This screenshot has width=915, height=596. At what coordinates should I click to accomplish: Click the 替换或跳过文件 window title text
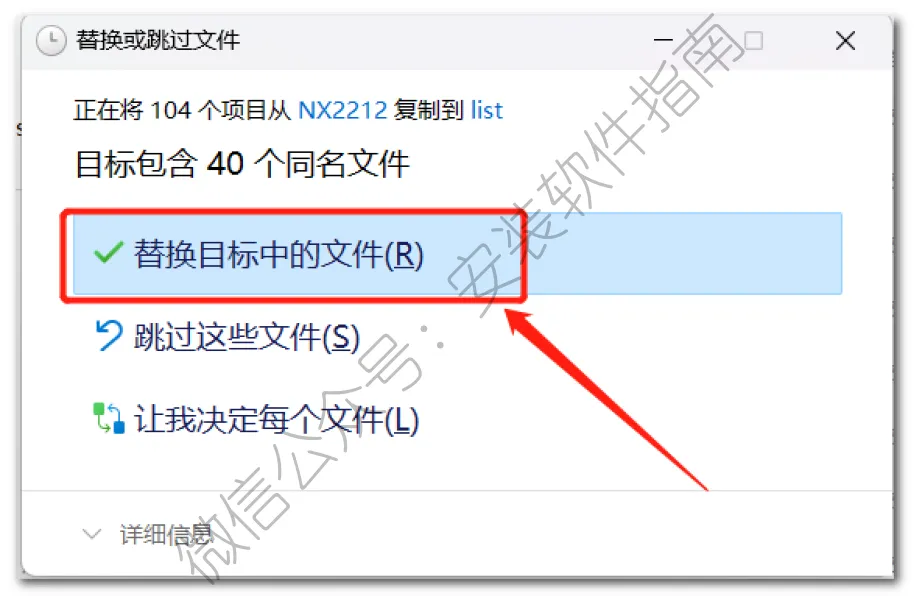(158, 40)
